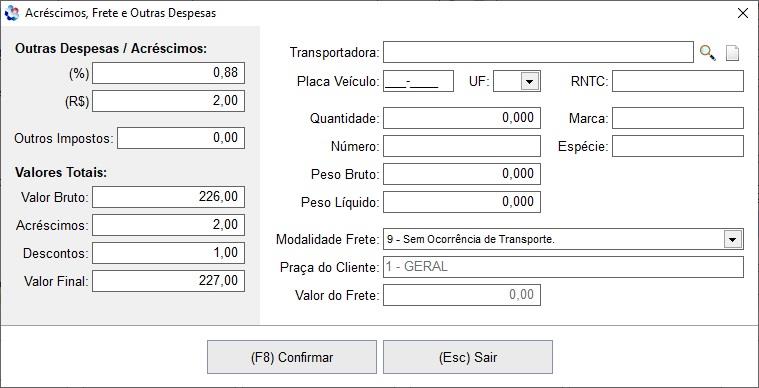Click the (R$) acréscimo value field

tap(168, 101)
